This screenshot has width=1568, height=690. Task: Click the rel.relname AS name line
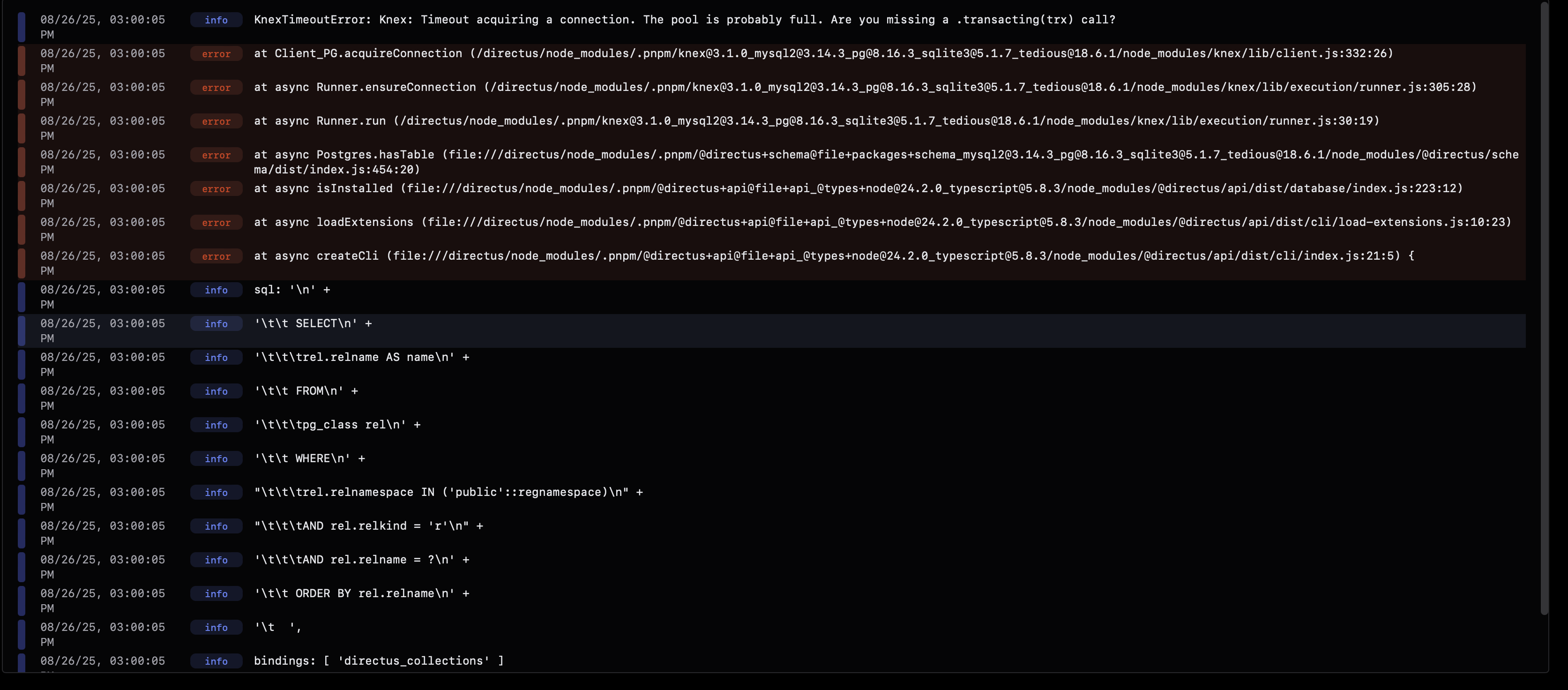tap(362, 358)
